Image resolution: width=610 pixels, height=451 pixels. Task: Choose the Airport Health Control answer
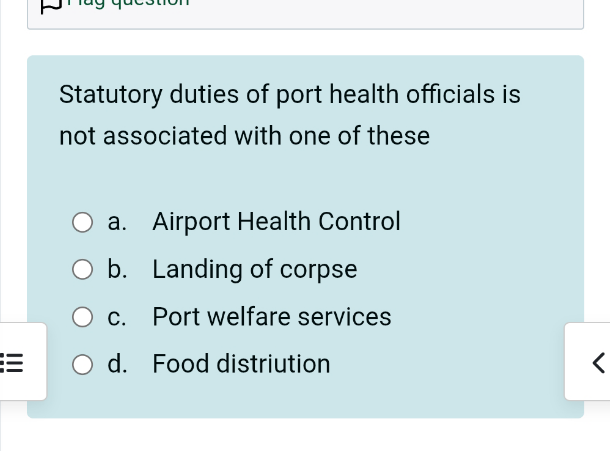point(276,222)
